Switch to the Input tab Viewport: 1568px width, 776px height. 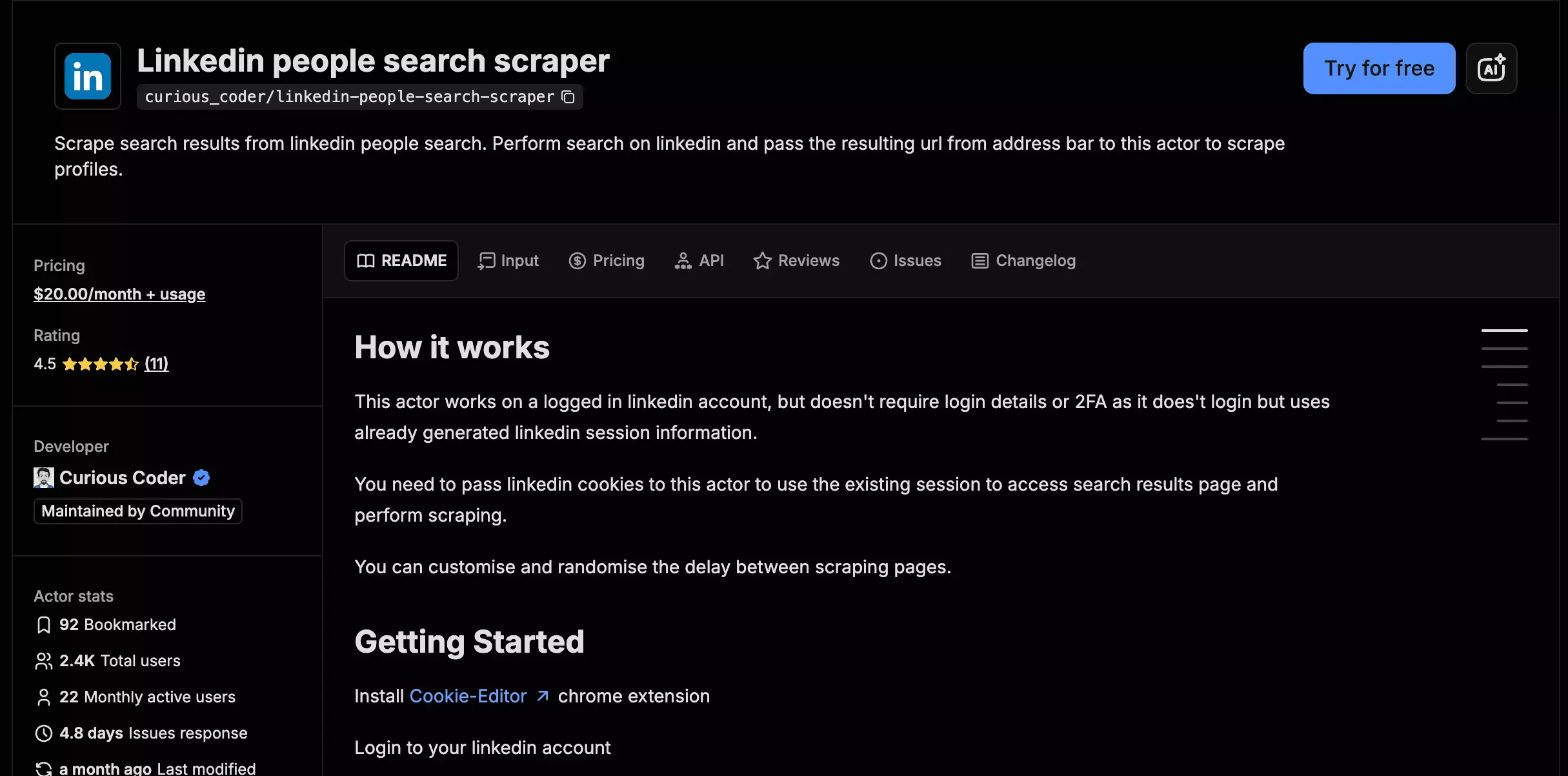(508, 261)
